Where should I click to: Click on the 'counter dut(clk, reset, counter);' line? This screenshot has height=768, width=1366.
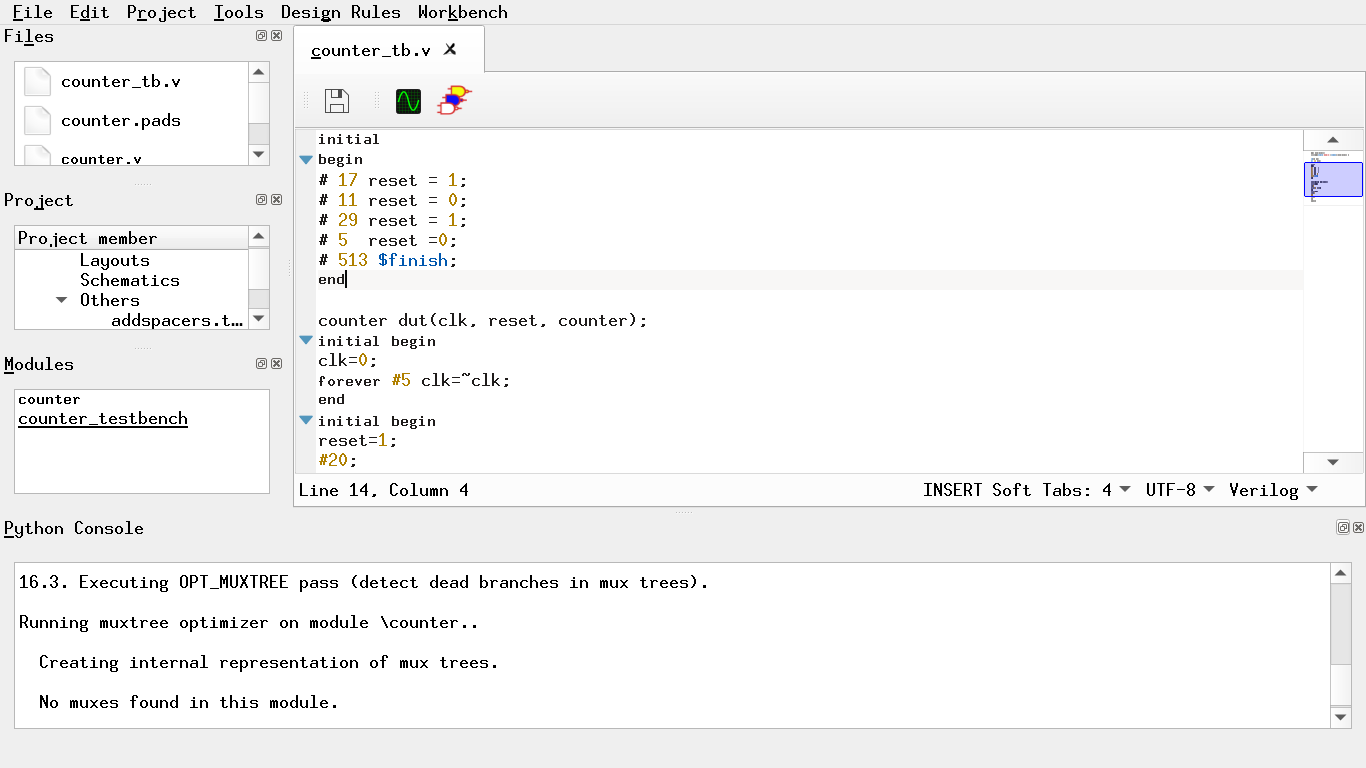483,321
